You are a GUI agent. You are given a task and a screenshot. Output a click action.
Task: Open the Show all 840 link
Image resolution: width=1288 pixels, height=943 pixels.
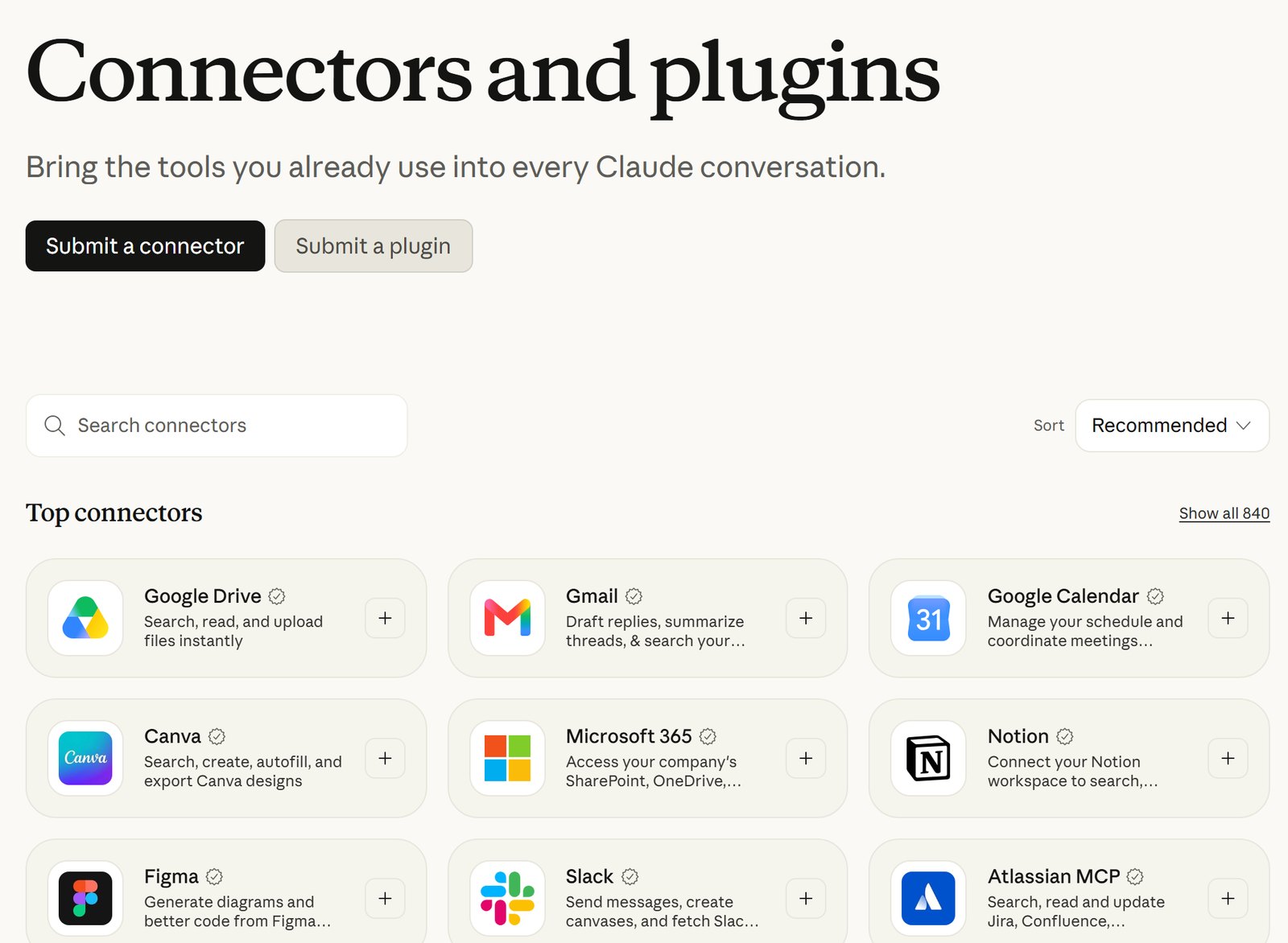(1224, 513)
